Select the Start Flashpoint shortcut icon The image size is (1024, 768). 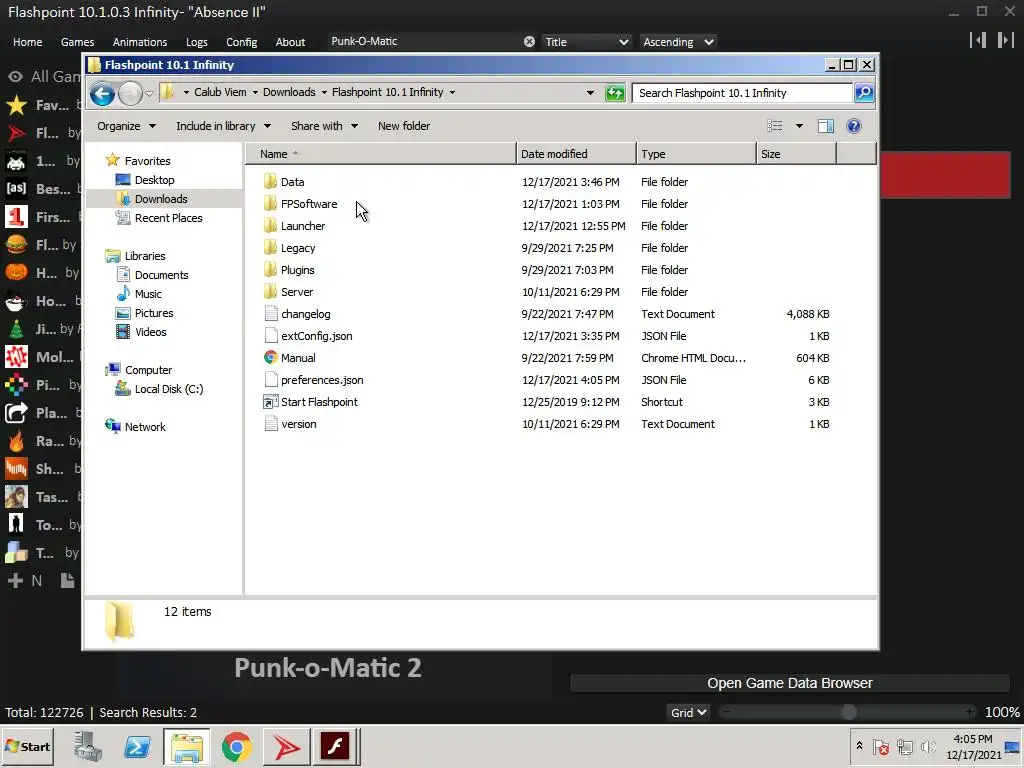[270, 402]
